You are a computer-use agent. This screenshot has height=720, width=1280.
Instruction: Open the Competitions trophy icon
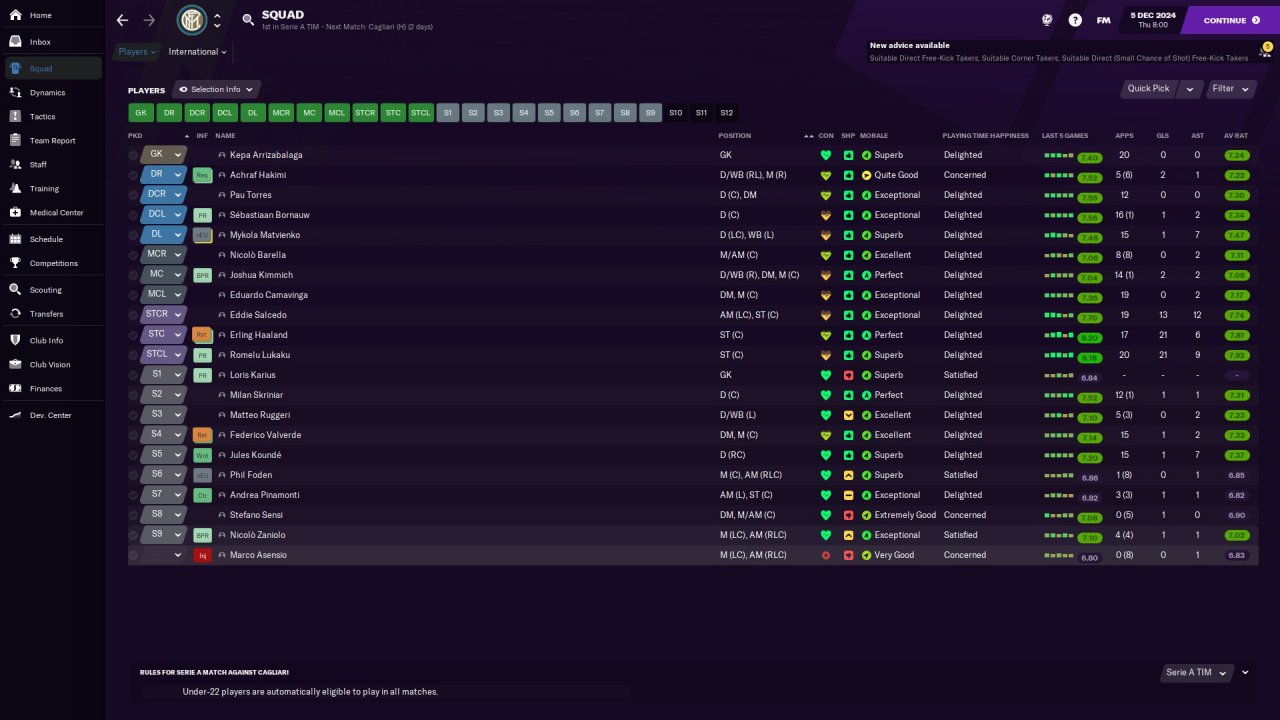15,263
